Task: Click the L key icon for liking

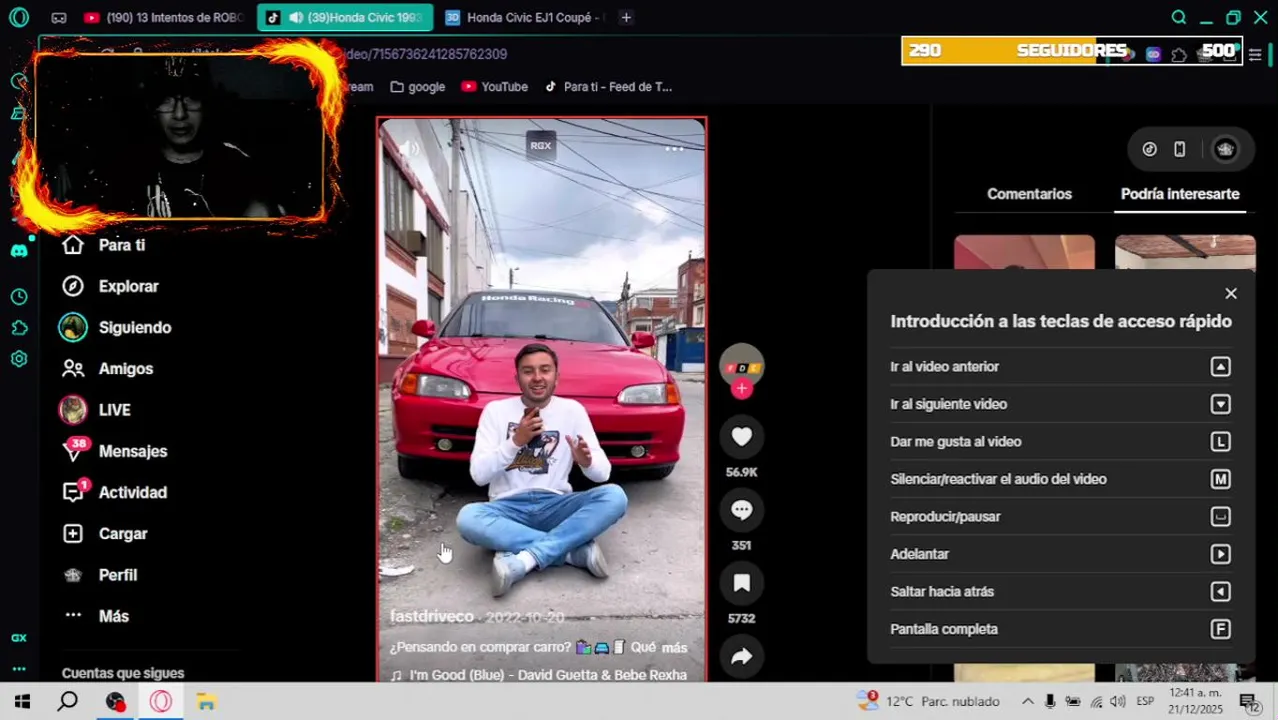Action: (x=1220, y=442)
